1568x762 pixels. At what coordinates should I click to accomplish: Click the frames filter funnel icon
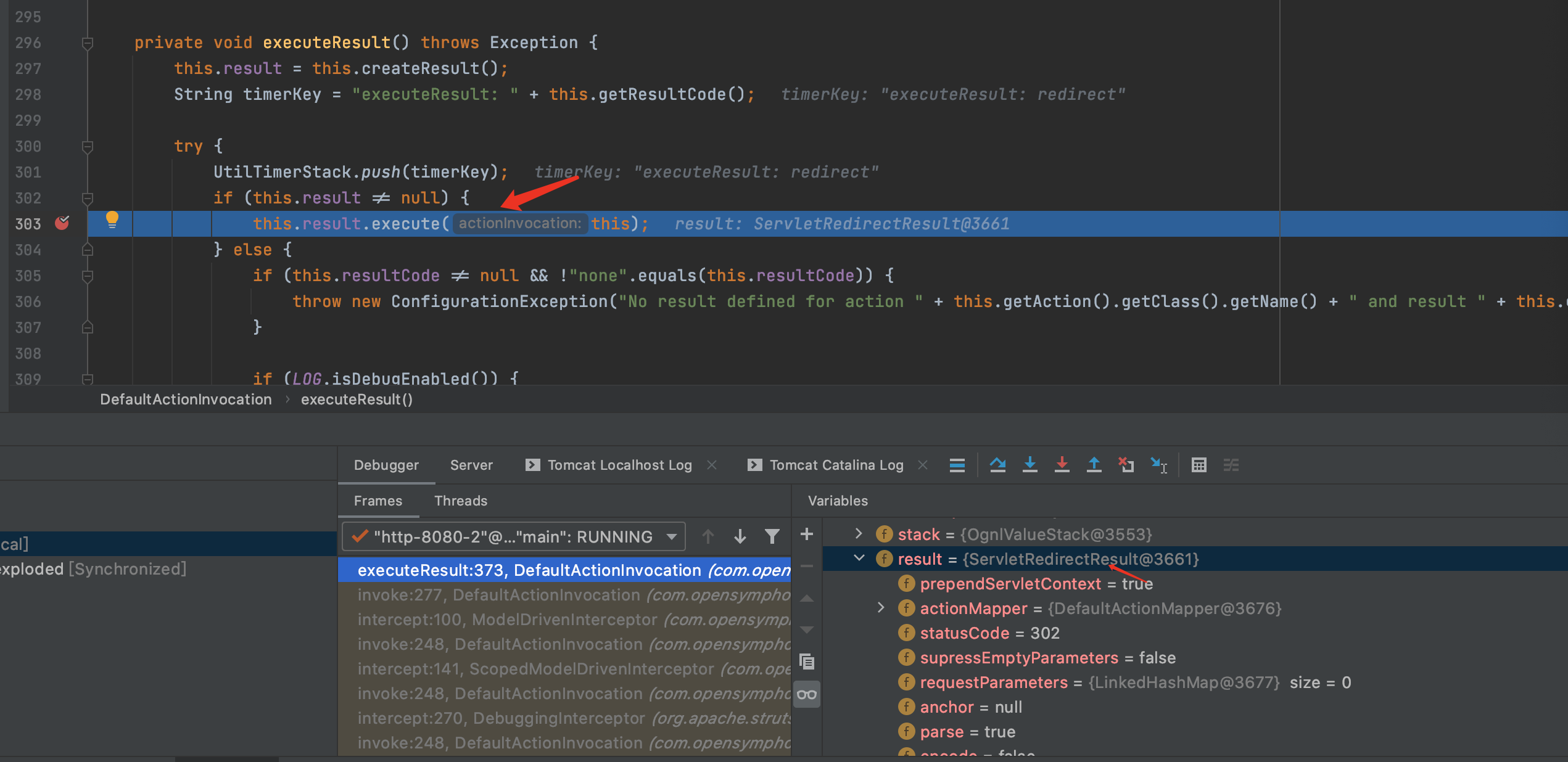coord(772,536)
